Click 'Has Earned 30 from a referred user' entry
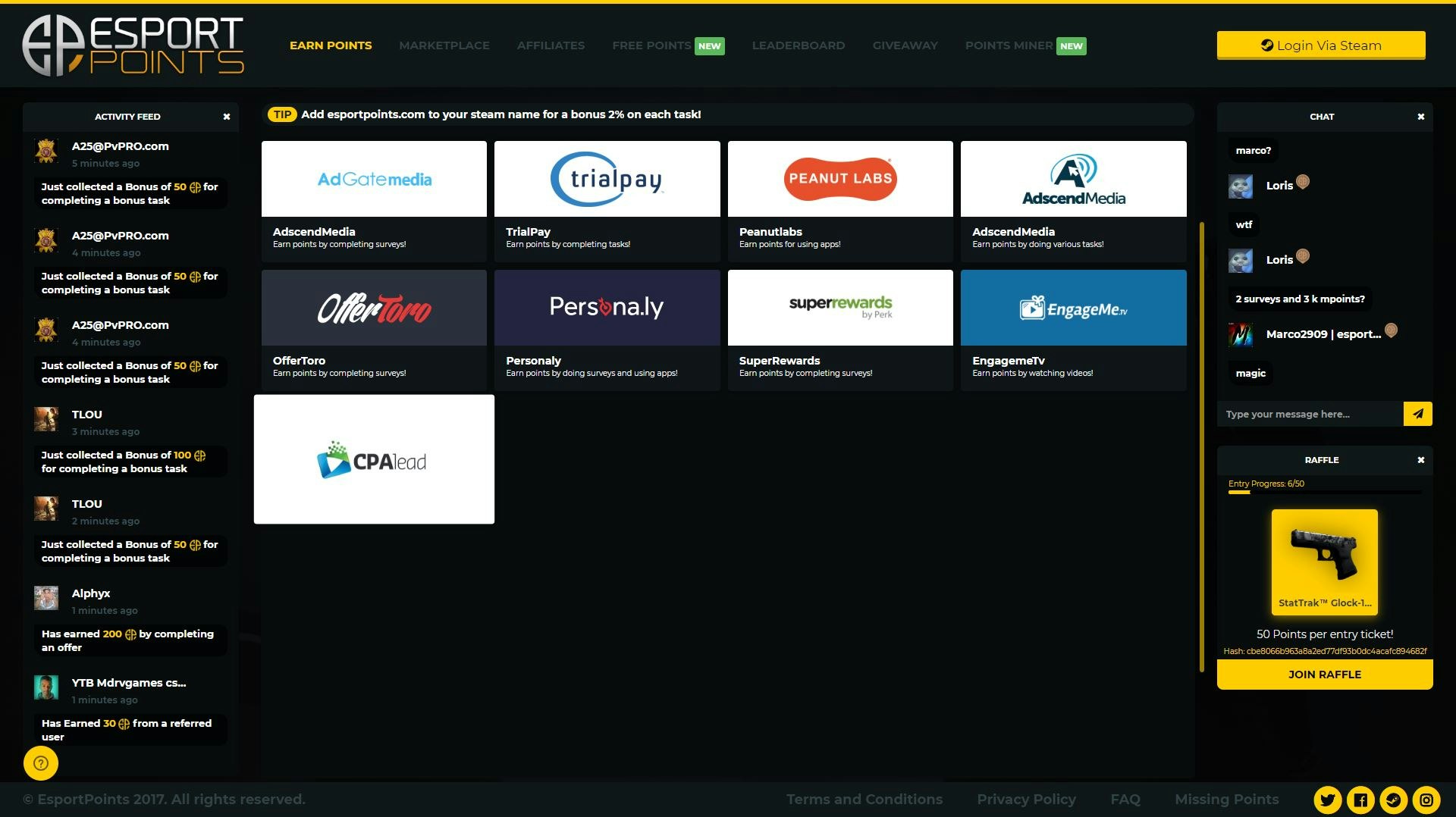The height and width of the screenshot is (817, 1456). 130,730
